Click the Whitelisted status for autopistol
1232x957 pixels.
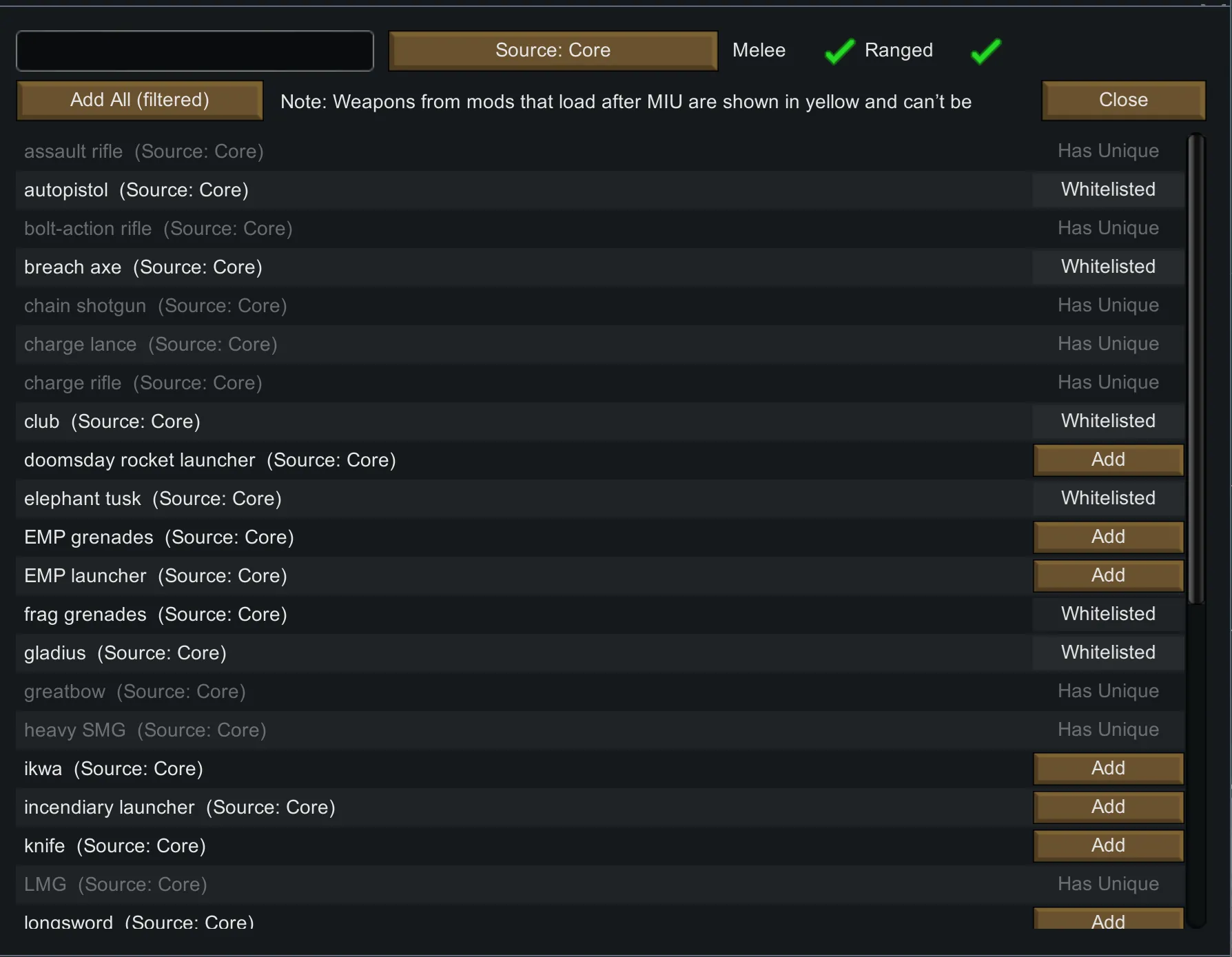[1108, 189]
